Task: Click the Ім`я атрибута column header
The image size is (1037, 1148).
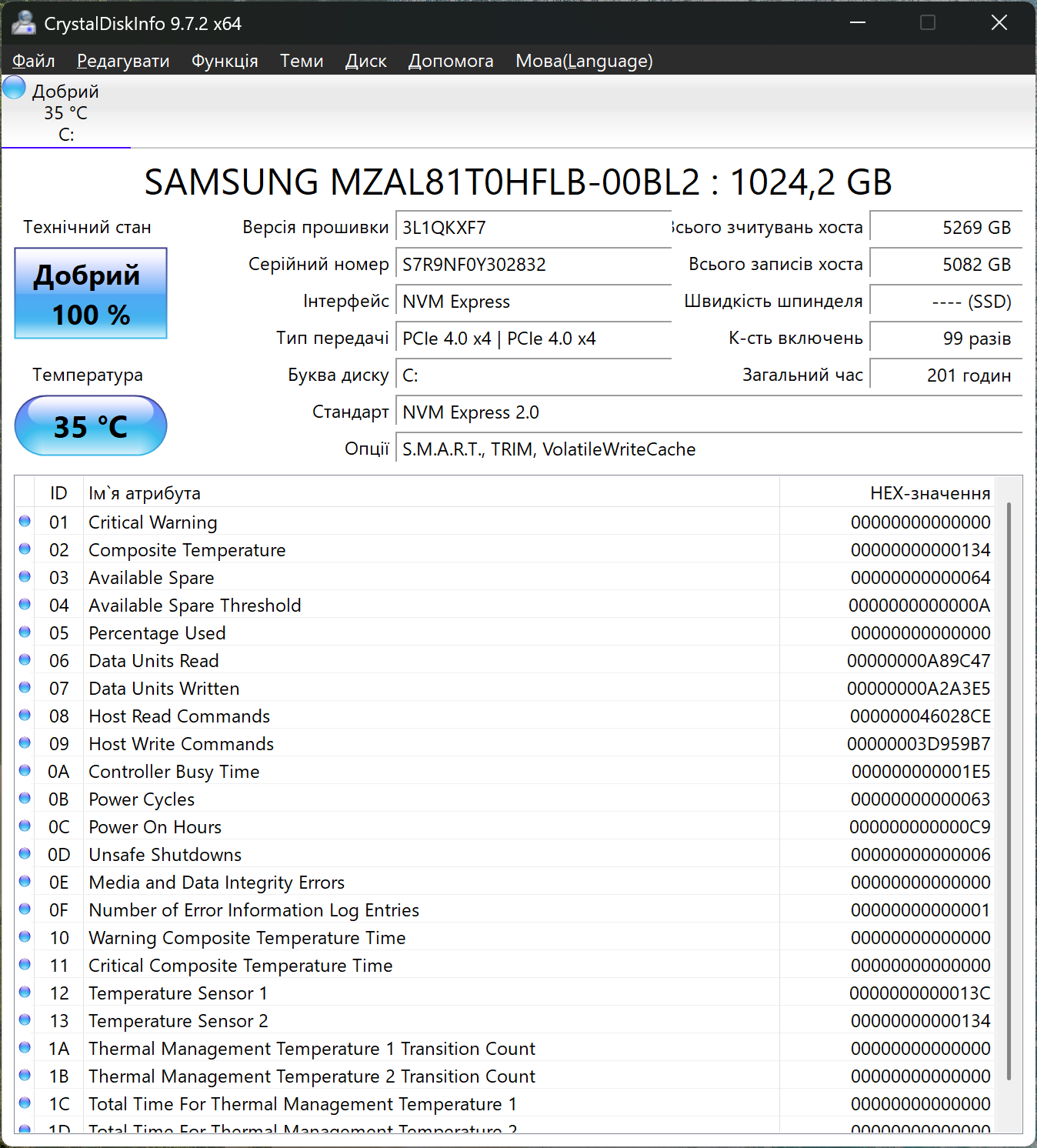Action: click(x=431, y=493)
